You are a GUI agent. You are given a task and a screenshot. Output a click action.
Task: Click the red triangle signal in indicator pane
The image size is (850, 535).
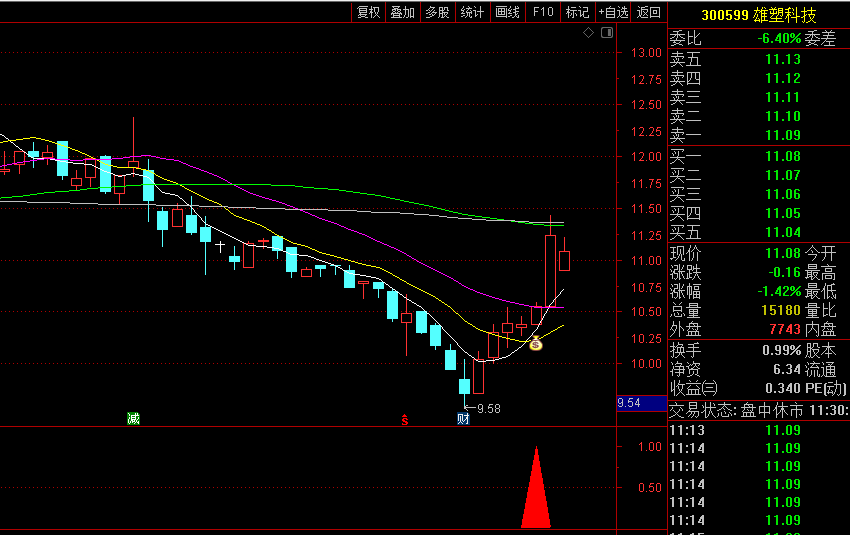pyautogui.click(x=536, y=488)
